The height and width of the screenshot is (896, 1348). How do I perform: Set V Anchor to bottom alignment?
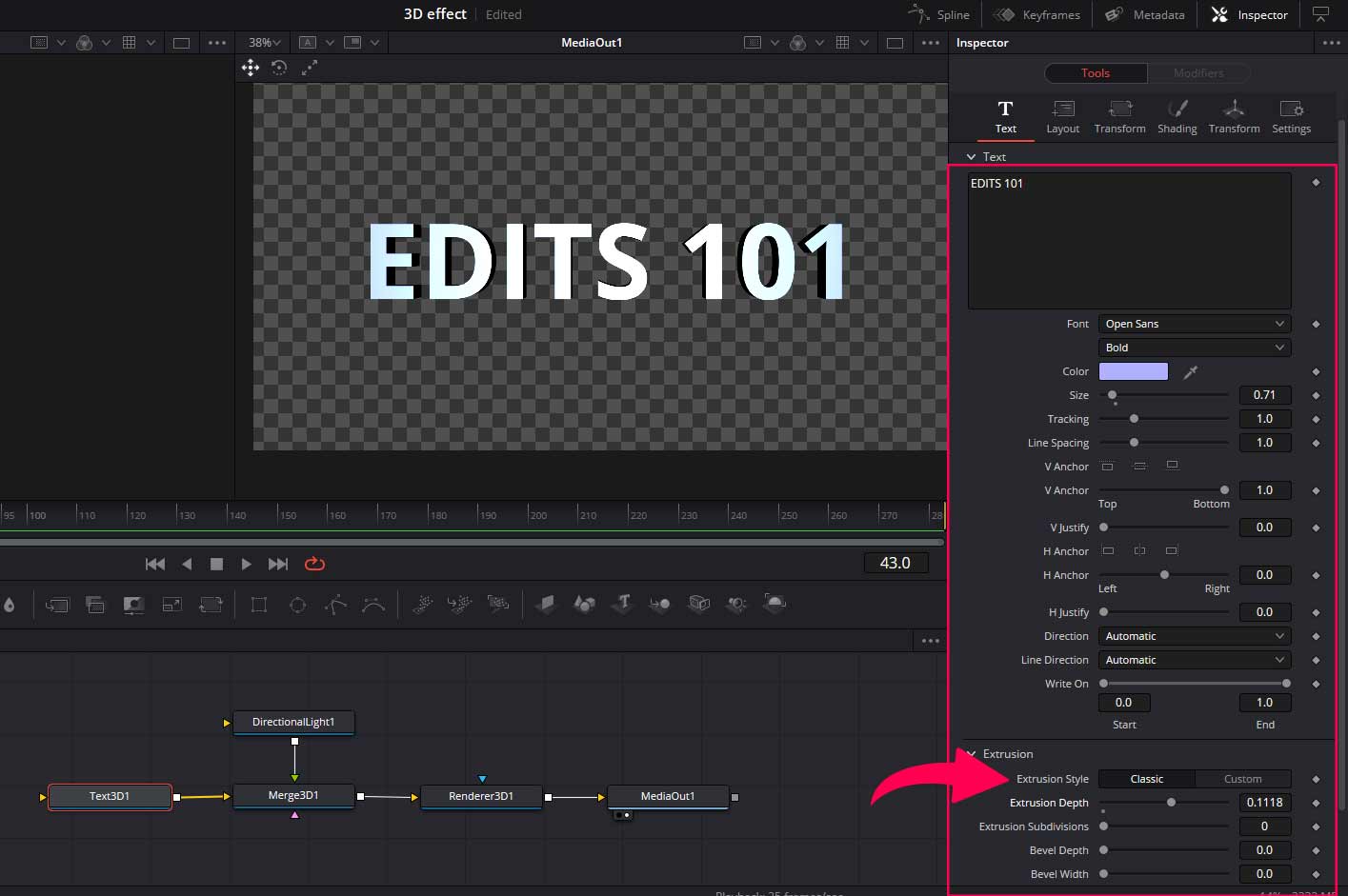coord(1173,466)
